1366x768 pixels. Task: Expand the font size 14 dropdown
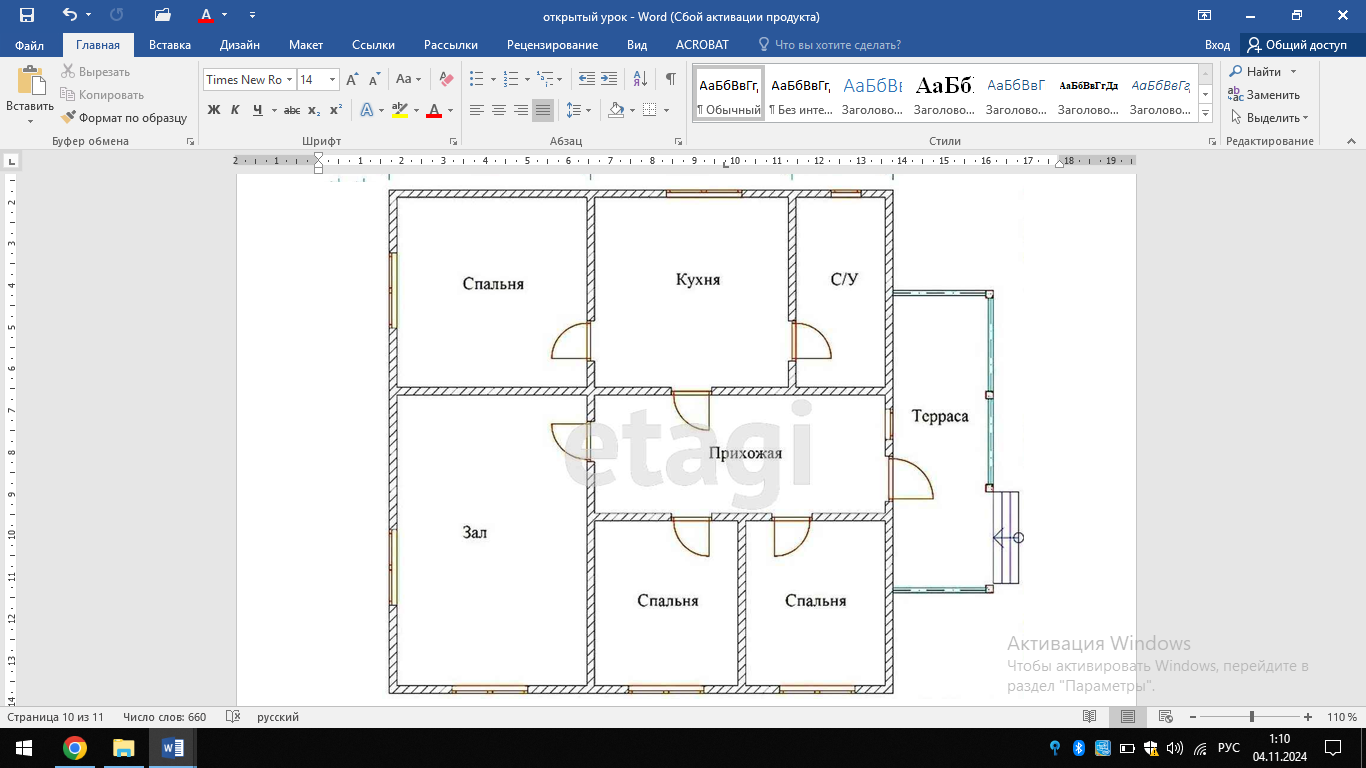click(x=332, y=80)
